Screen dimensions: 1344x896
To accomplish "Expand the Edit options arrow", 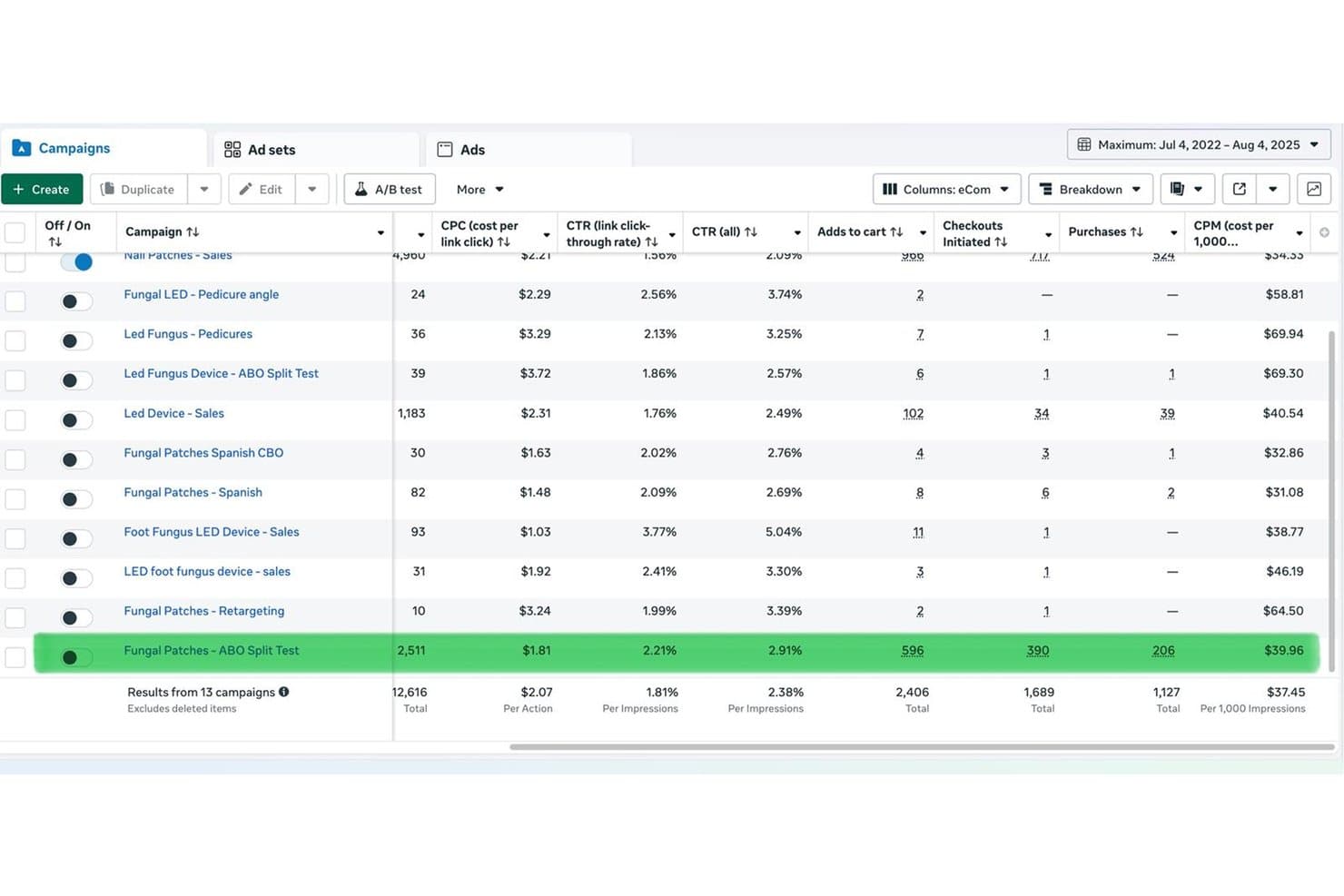I will tap(311, 189).
